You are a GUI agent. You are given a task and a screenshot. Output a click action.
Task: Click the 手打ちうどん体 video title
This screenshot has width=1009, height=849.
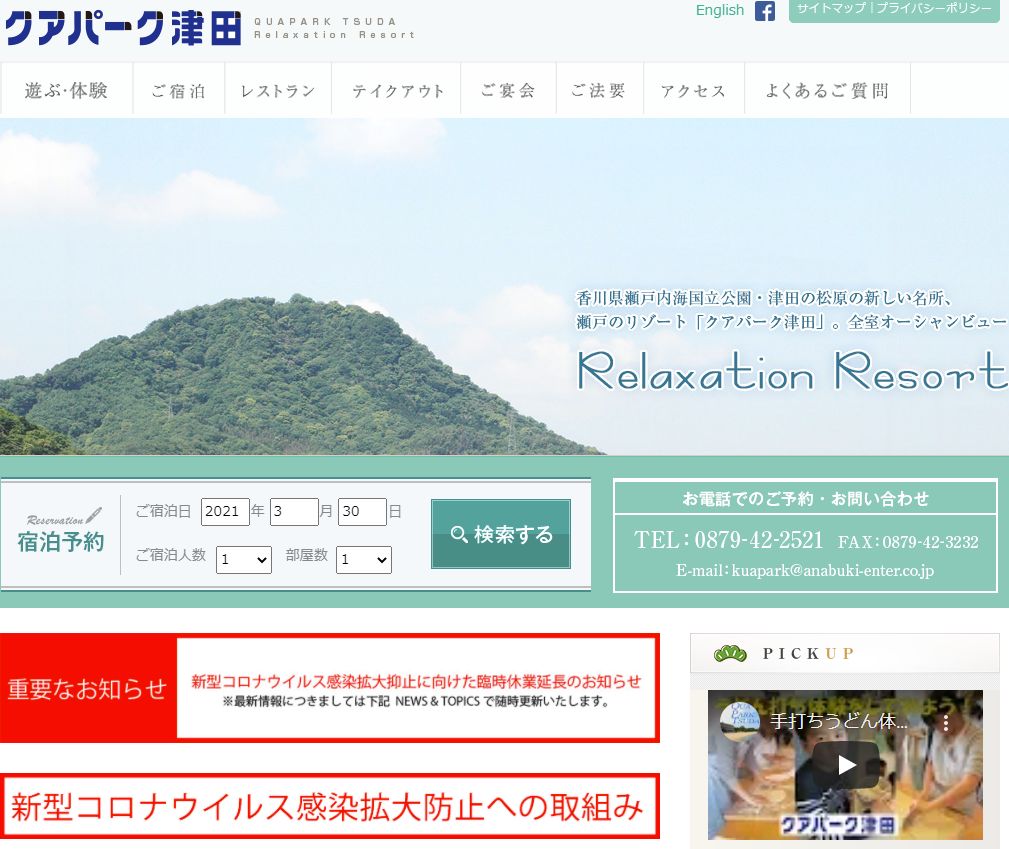(x=839, y=721)
